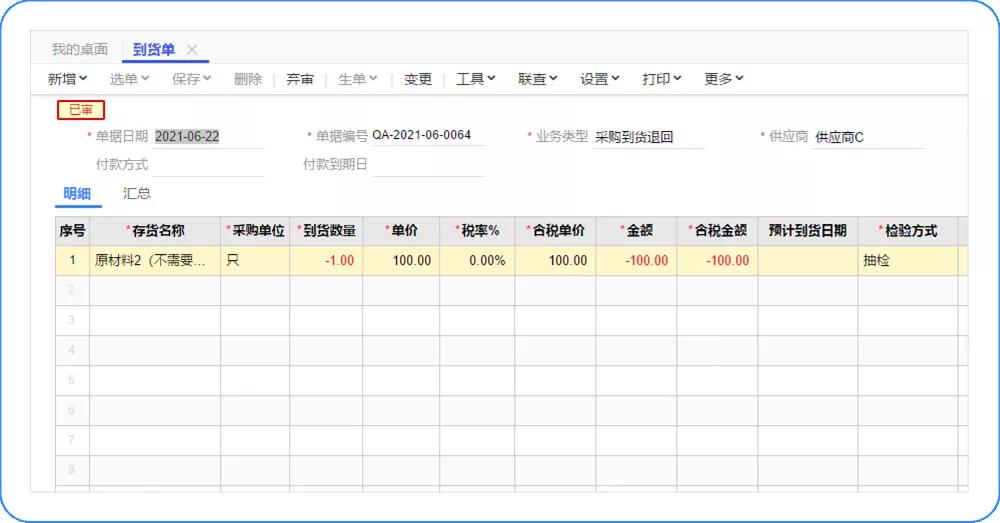
Task: Open the 新增 dropdown menu
Action: pos(67,78)
